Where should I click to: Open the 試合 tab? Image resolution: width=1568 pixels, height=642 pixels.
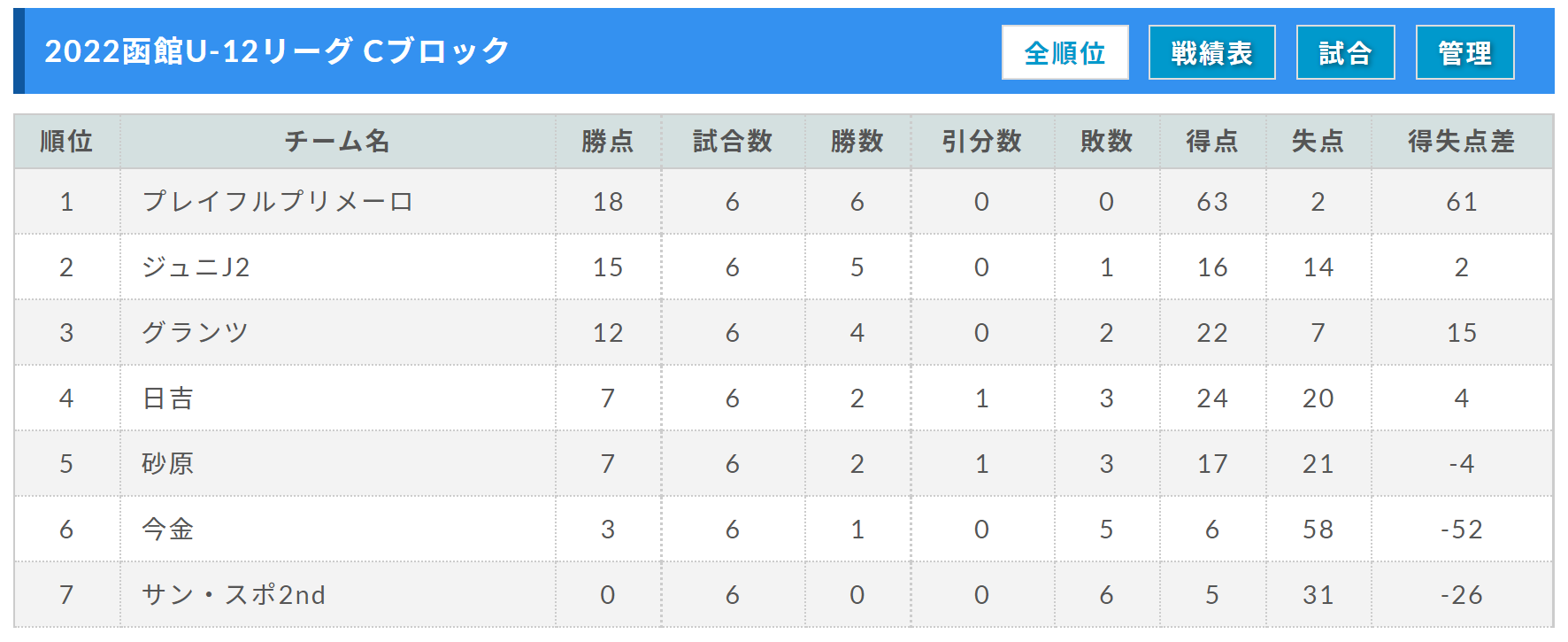click(1345, 52)
